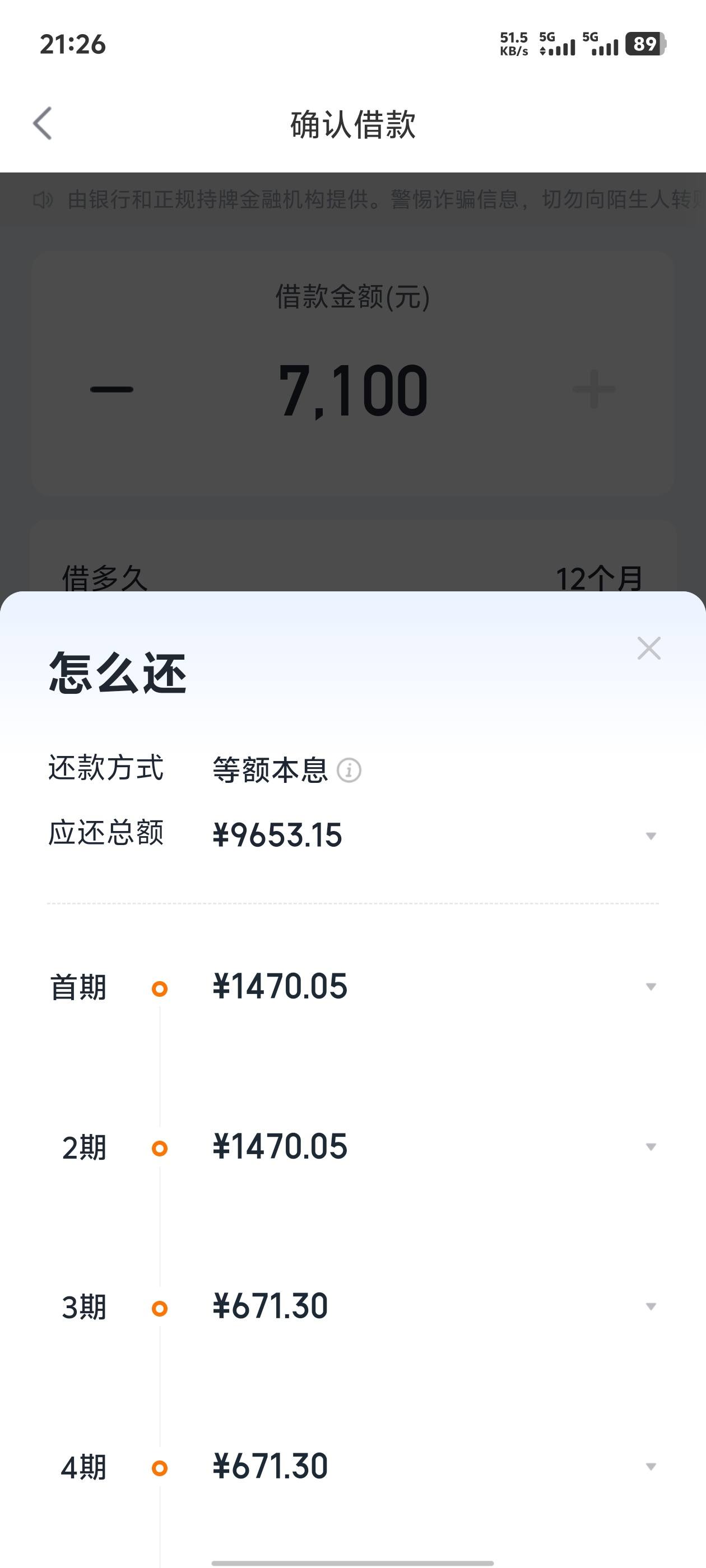The height and width of the screenshot is (1568, 706).
Task: Select the 首期 orange timeline dot
Action: click(x=160, y=988)
